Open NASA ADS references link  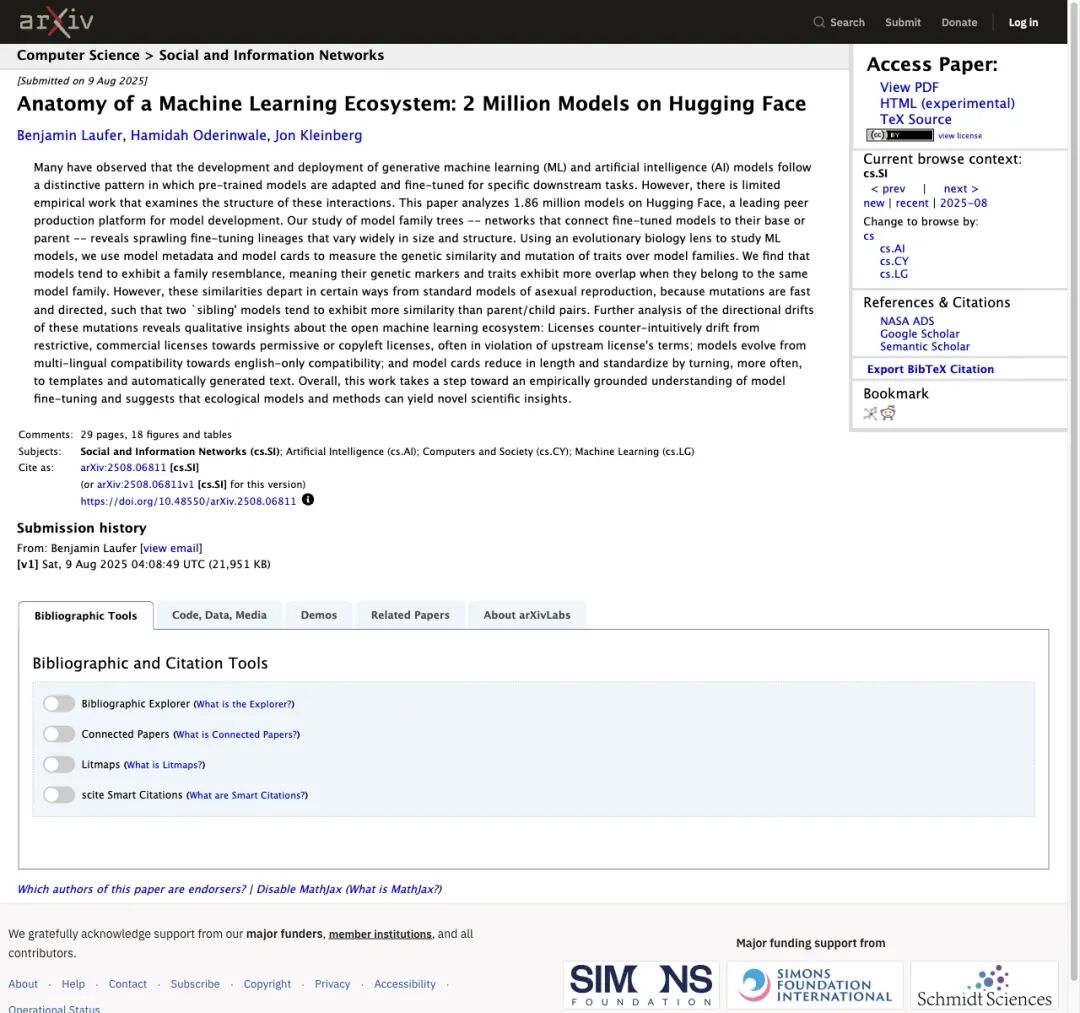click(x=907, y=321)
